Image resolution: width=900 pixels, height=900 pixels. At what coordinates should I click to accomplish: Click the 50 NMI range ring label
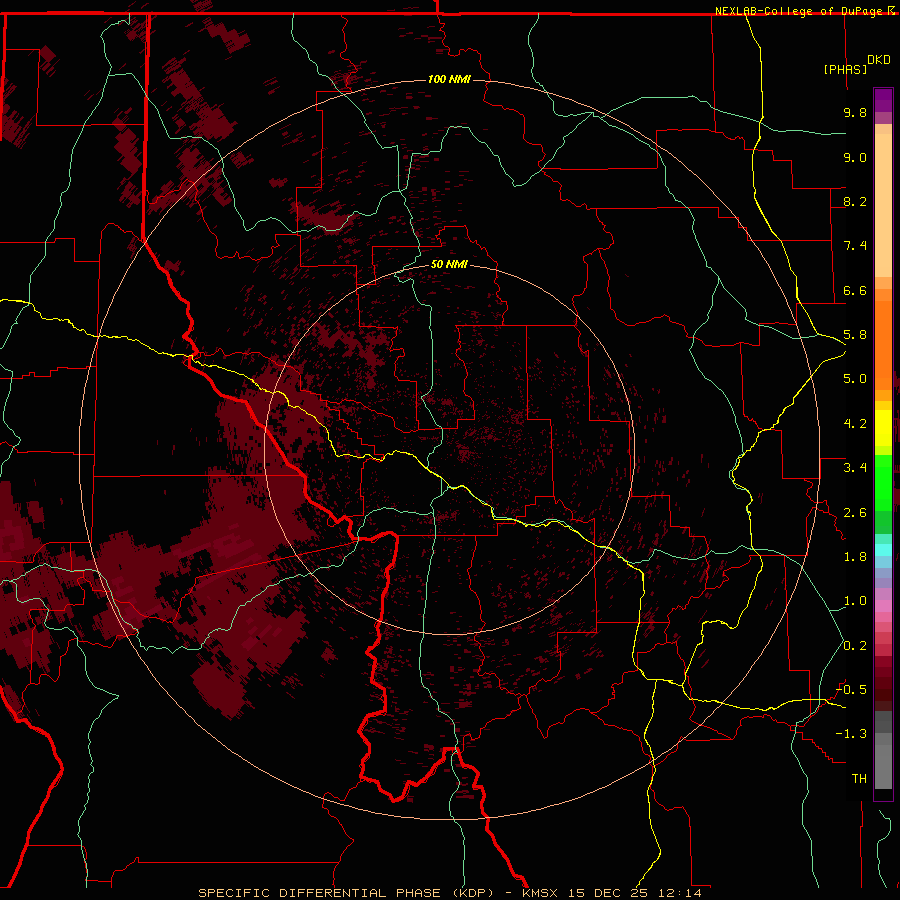449,264
